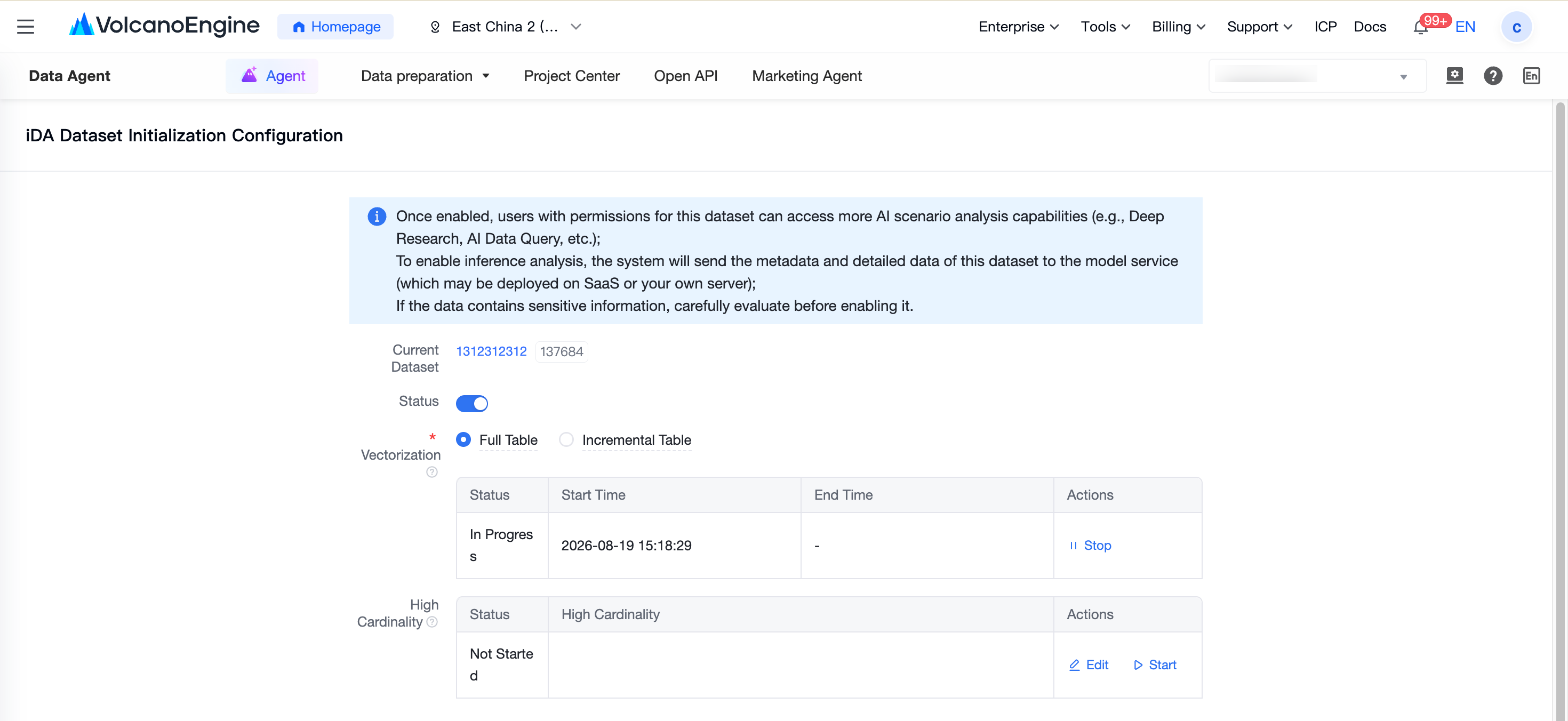Click the page vertical scrollbar
The height and width of the screenshot is (721, 1568).
tap(1559, 410)
